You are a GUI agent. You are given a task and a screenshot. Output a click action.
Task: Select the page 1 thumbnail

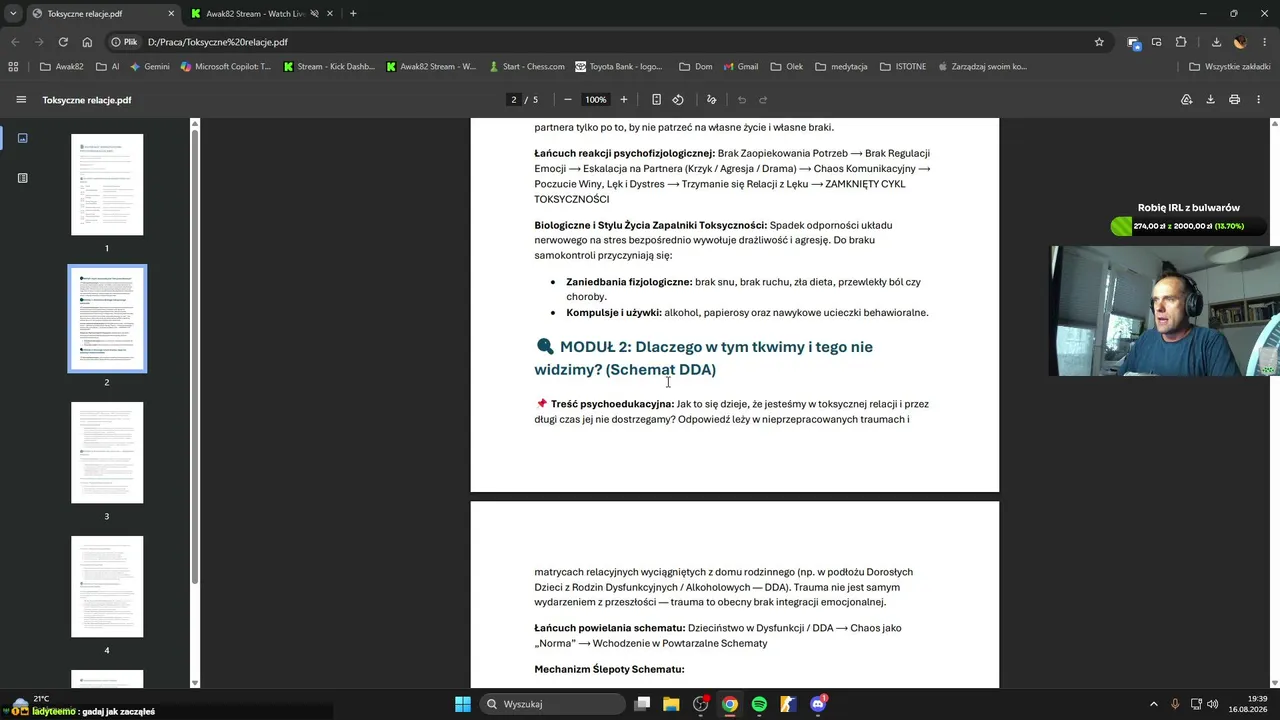click(x=107, y=185)
